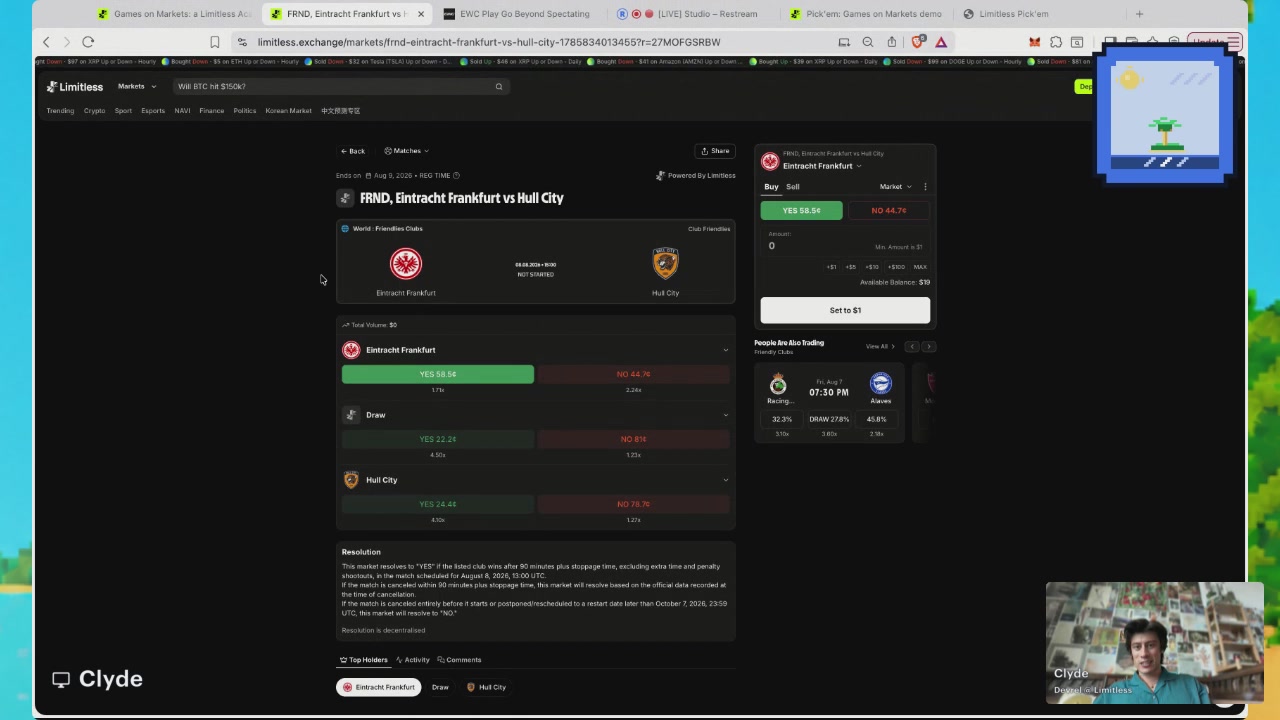
Task: Collapse the Eintracht Frankfurt outcome row
Action: click(x=726, y=350)
